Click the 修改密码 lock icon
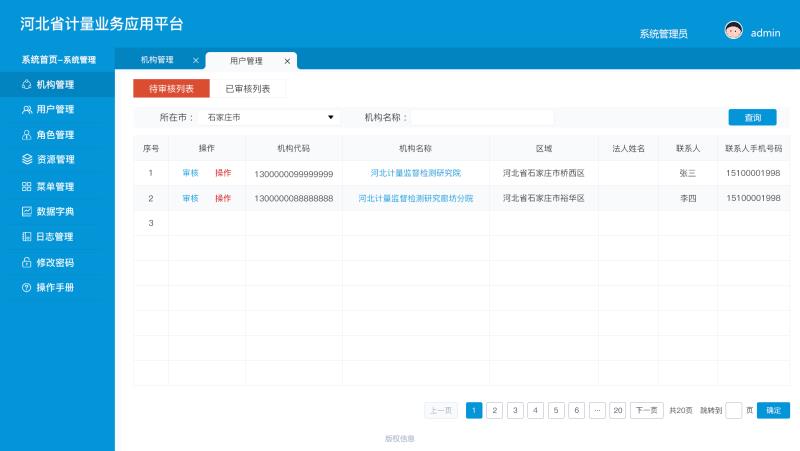Screen dimensions: 800x451 point(26,263)
